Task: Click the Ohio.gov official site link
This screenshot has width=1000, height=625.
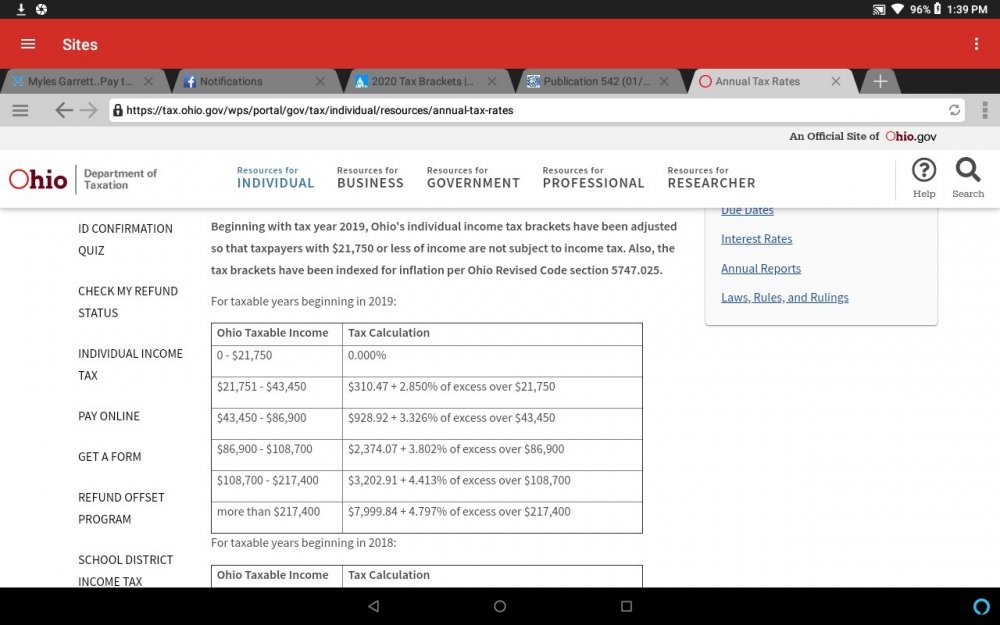Action: [911, 136]
